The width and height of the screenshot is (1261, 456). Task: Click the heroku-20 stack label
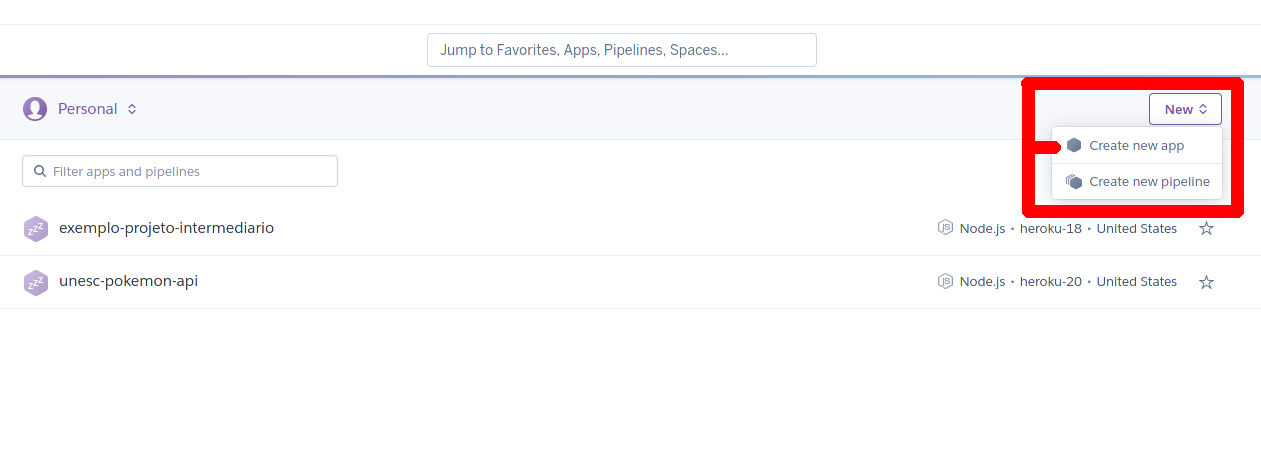1050,281
